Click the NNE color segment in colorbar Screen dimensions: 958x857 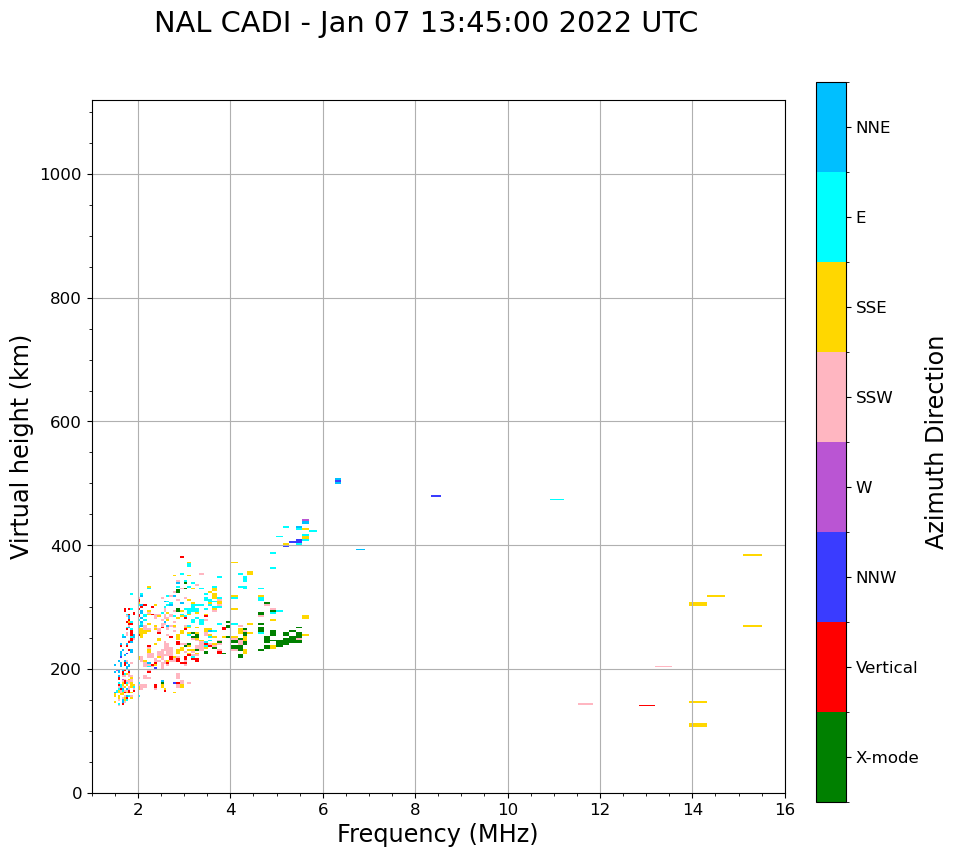pos(831,127)
